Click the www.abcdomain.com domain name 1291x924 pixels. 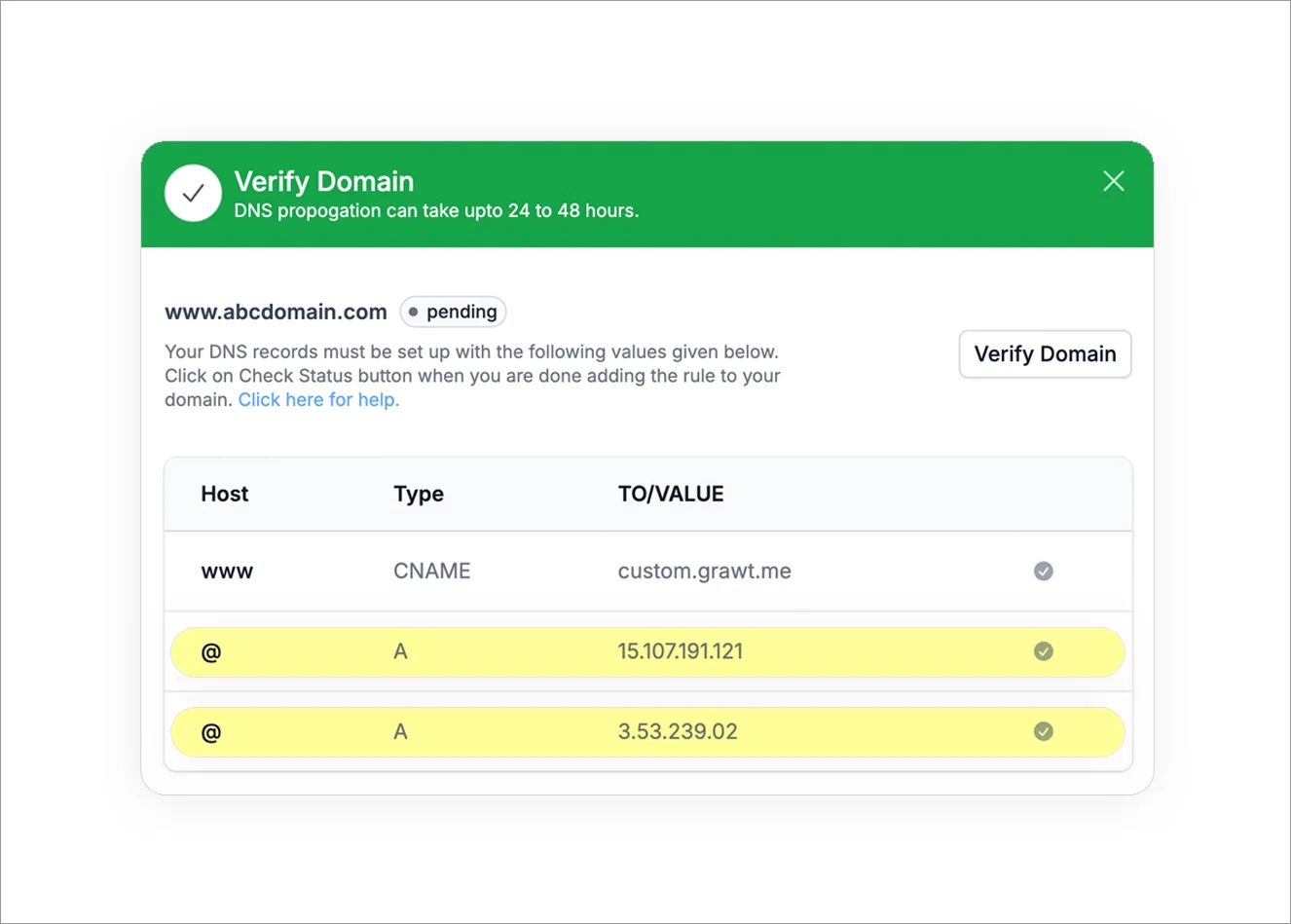click(276, 312)
